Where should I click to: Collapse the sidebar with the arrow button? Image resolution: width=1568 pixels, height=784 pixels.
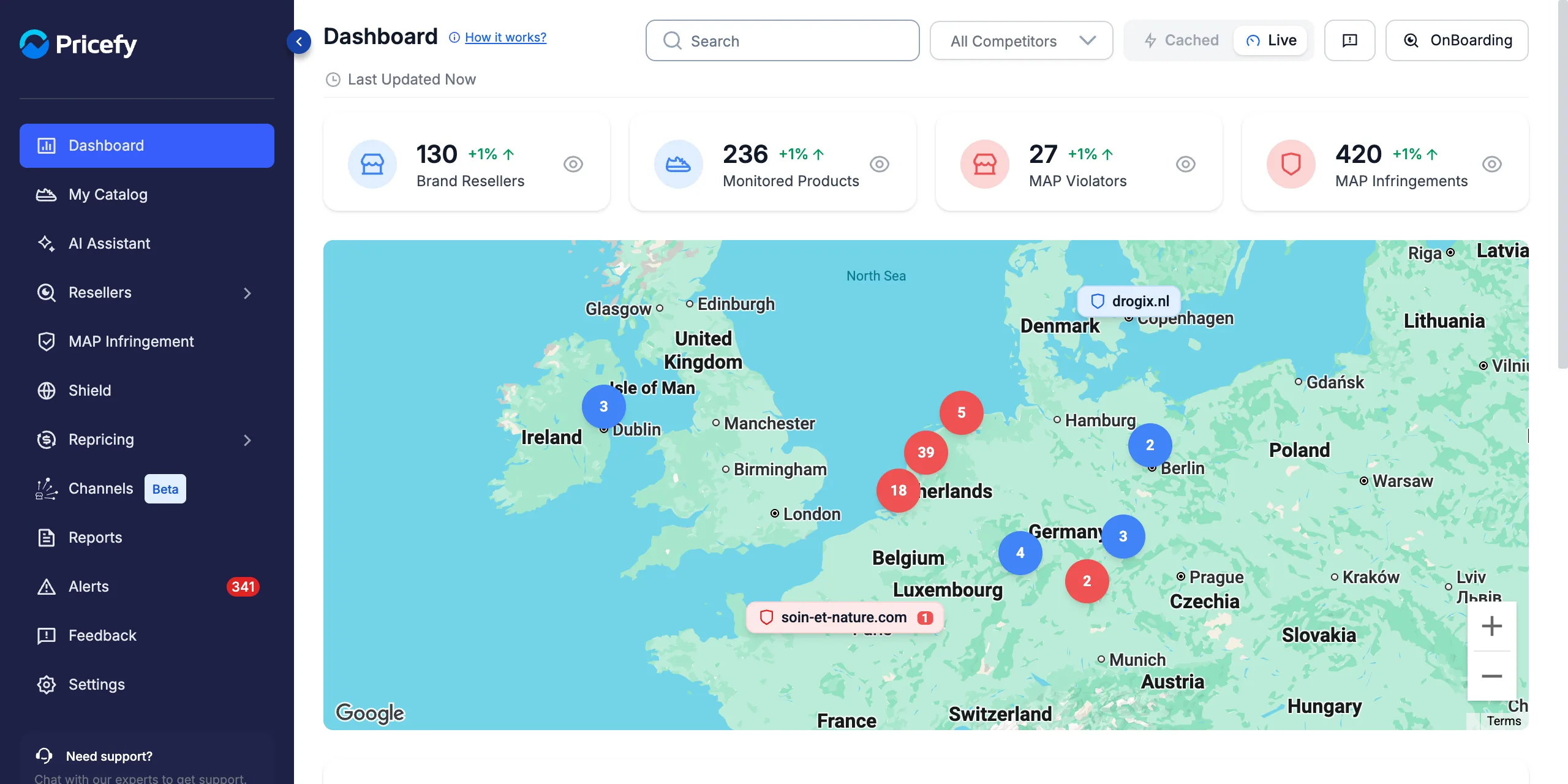299,42
